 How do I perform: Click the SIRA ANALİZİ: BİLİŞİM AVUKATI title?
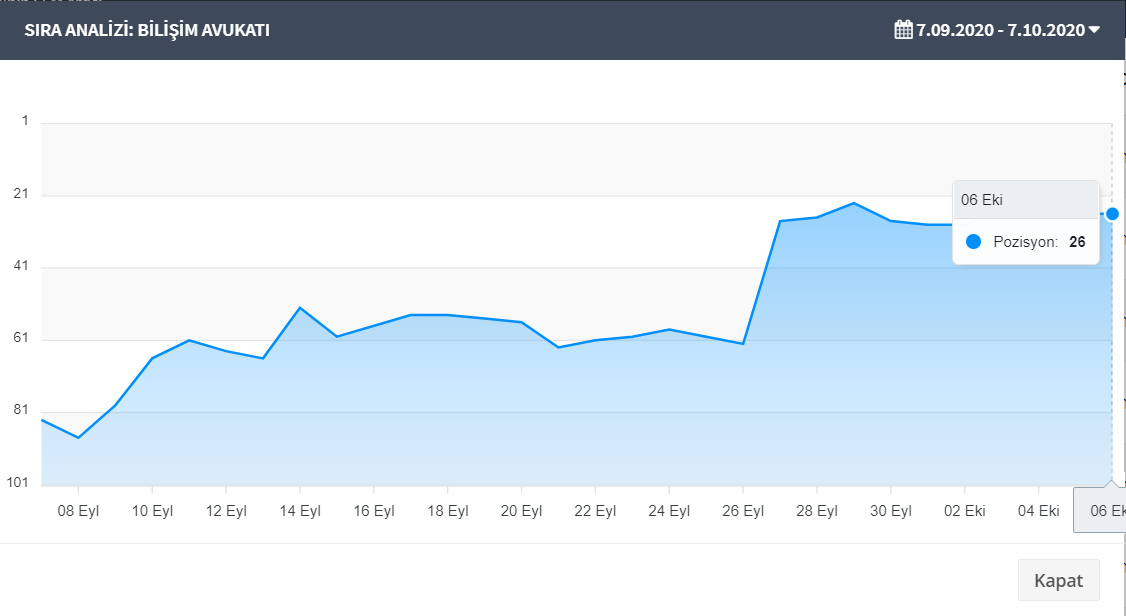147,30
